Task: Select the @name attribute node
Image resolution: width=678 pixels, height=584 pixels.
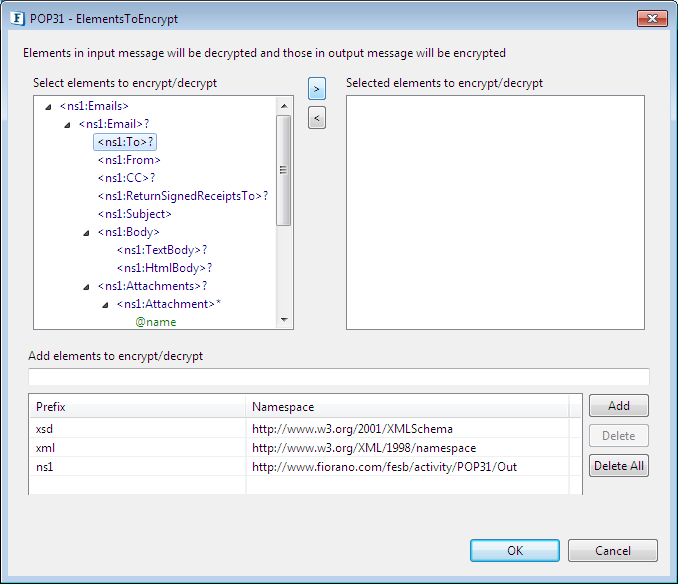Action: pos(156,322)
